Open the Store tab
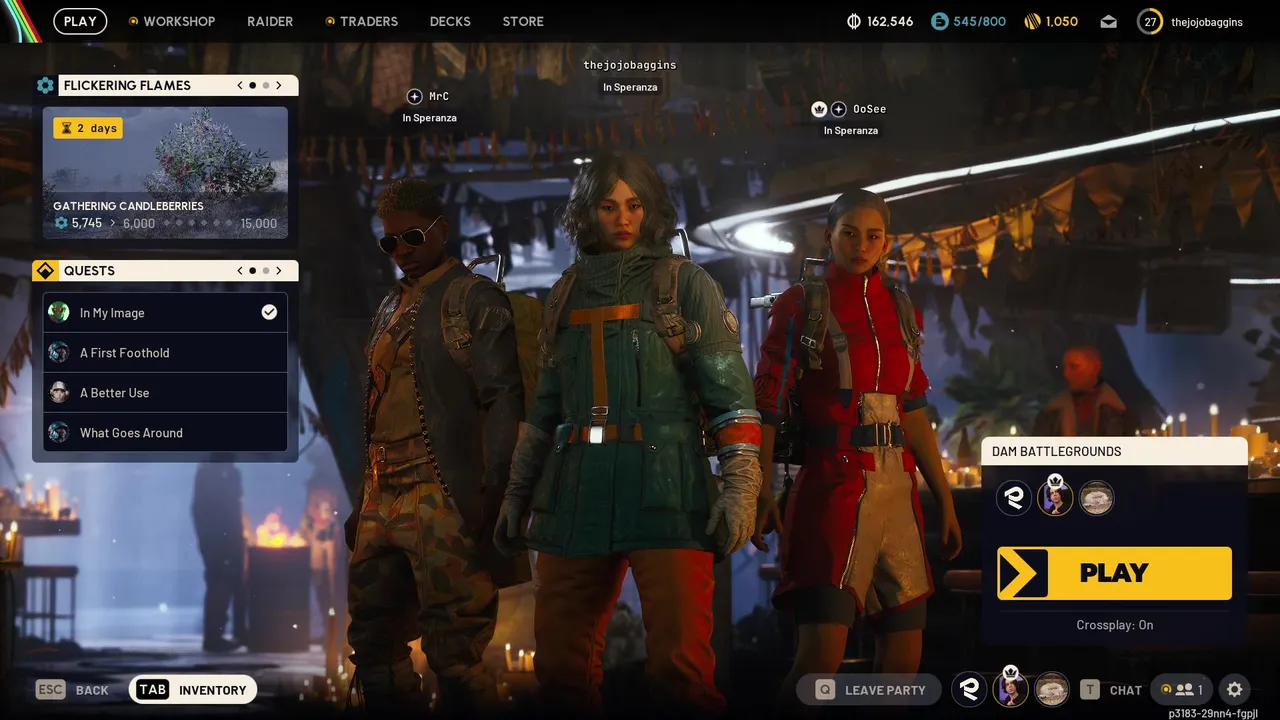 [523, 21]
